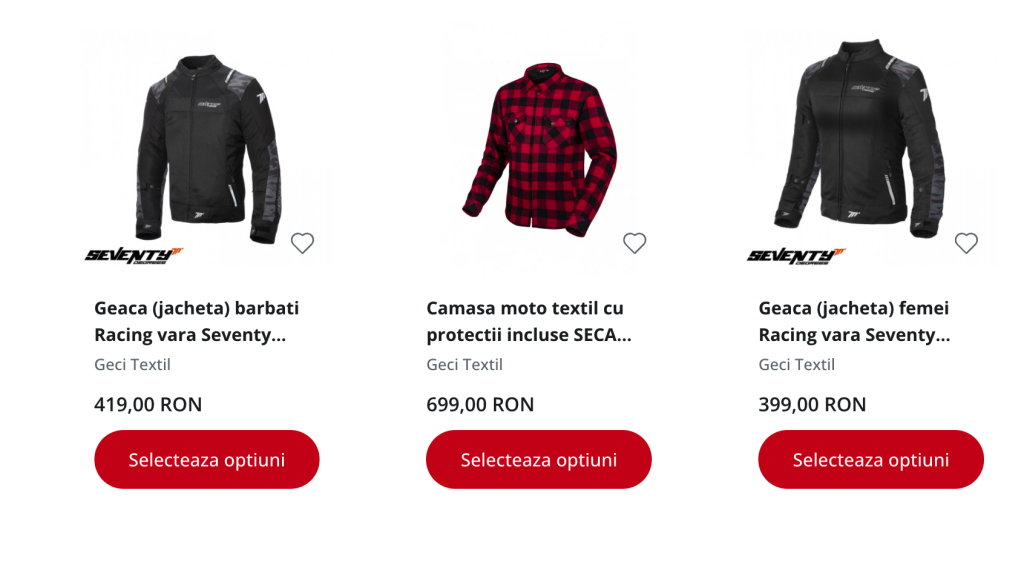
Task: Go to Geci Textil category under women's jacket
Action: pos(796,365)
